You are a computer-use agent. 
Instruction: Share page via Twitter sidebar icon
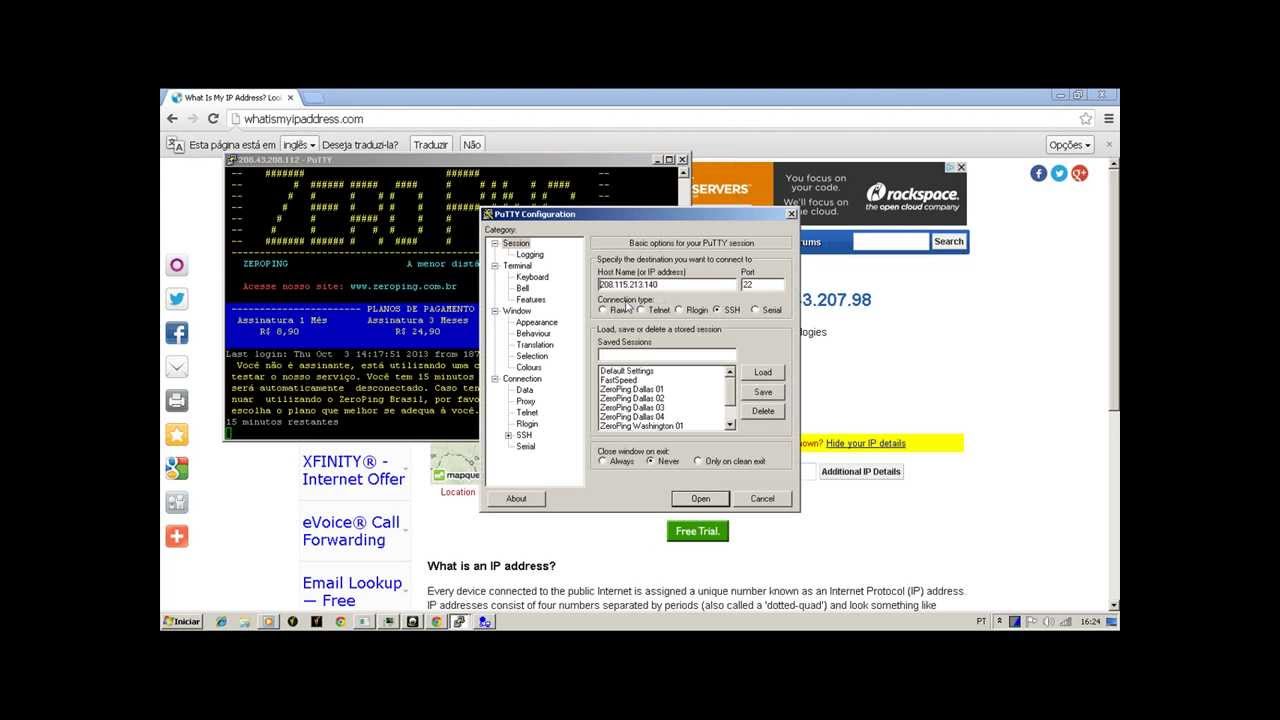(177, 299)
